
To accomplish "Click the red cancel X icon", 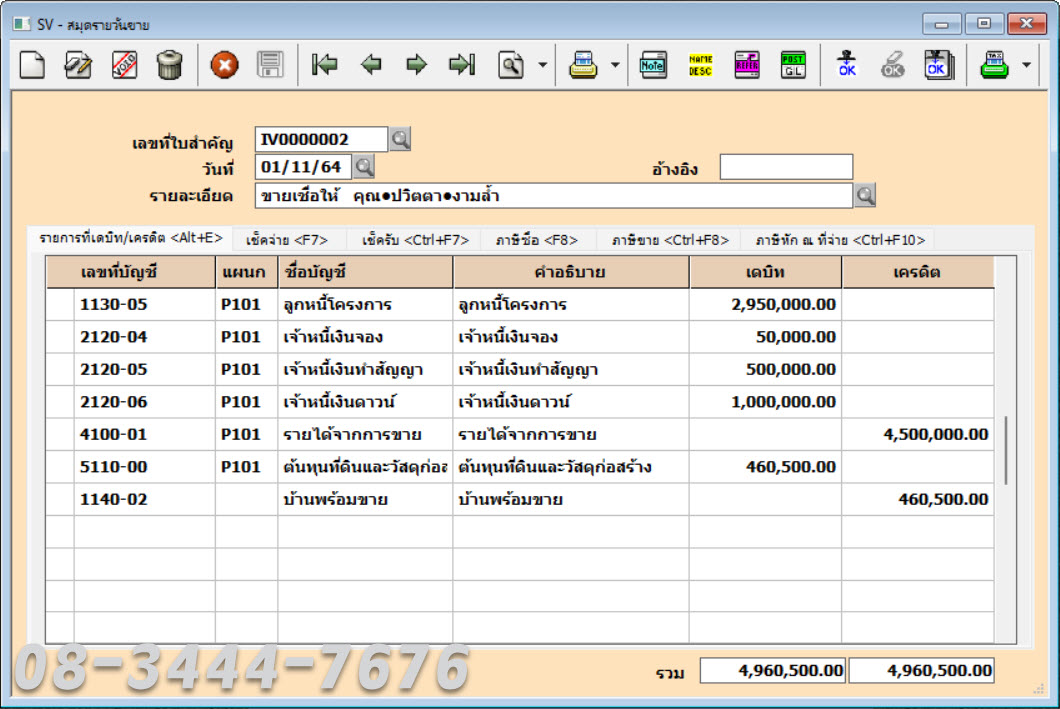I will 224,65.
